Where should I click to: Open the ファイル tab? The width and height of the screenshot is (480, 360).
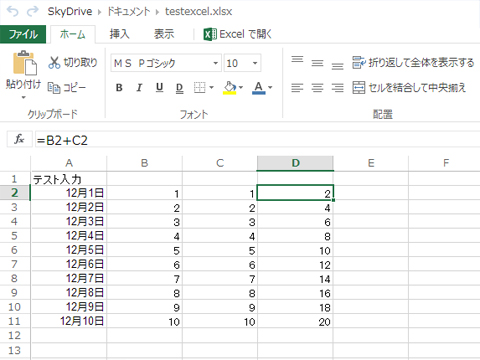coord(23,34)
